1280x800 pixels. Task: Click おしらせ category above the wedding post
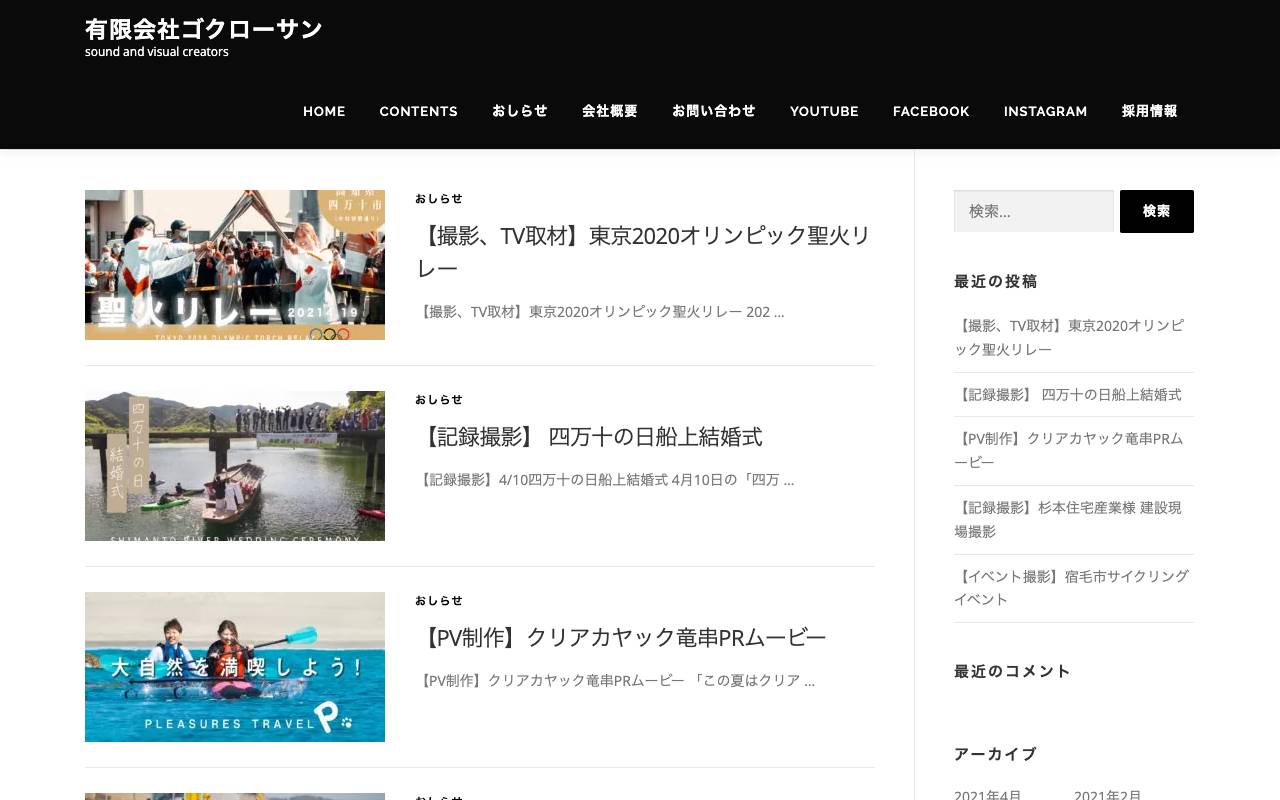pyautogui.click(x=439, y=400)
